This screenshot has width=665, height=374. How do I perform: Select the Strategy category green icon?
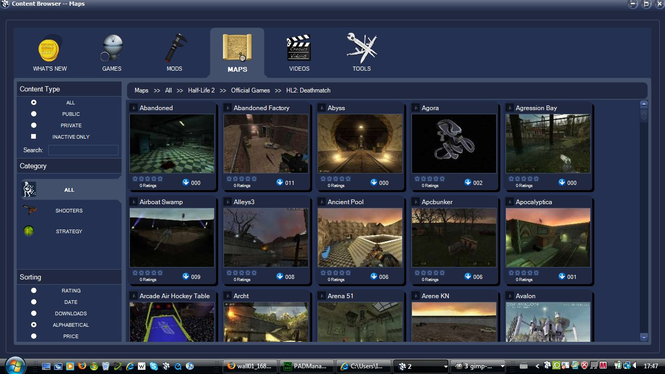coord(28,231)
